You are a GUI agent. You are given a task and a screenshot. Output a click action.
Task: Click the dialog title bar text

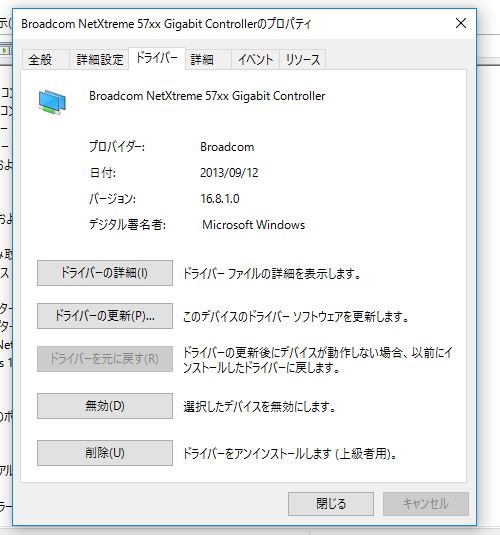coord(166,24)
